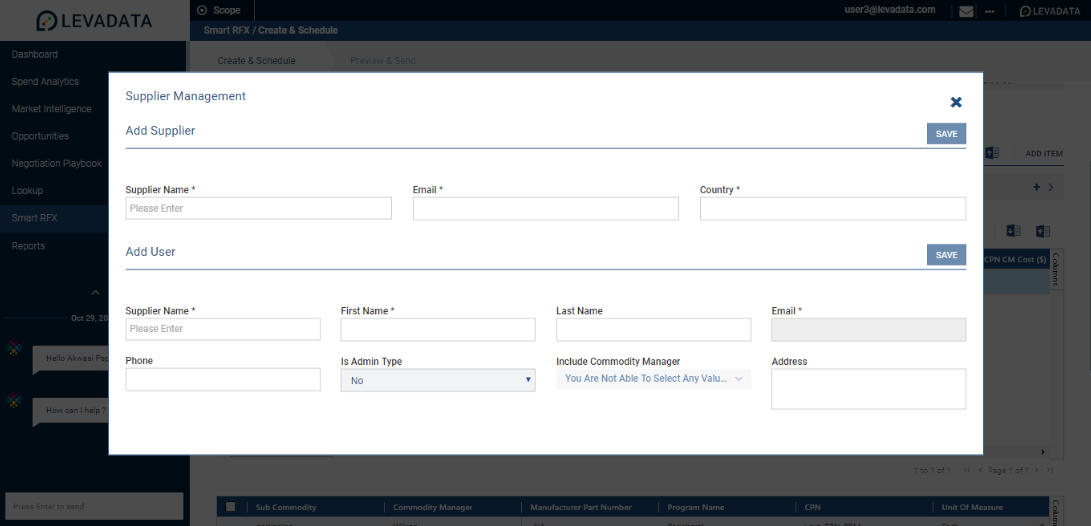Open the three-dots more menu
The width and height of the screenshot is (1091, 526).
click(990, 12)
